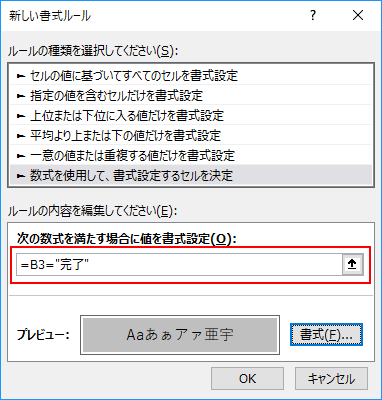Click arrow bullet beside 数式を使用して rule

(21, 176)
